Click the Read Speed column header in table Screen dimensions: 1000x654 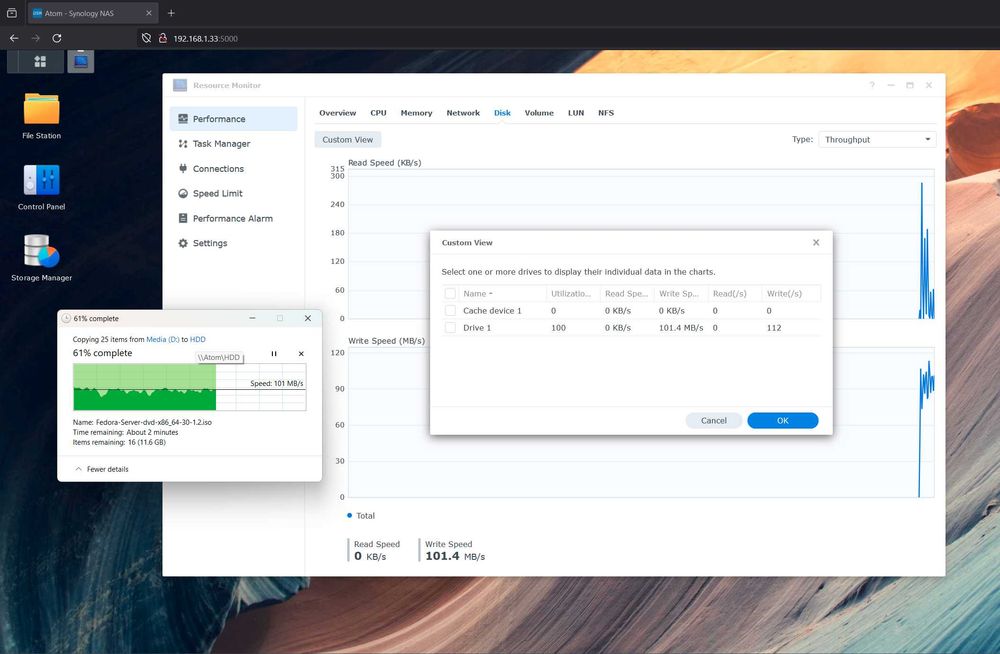626,294
